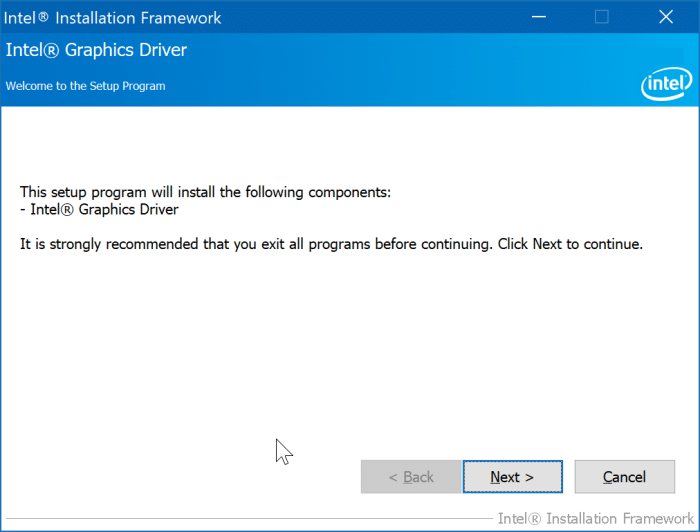Image resolution: width=700 pixels, height=532 pixels.
Task: Click the "Intel® Installation Framework" title bar text
Action: click(112, 18)
